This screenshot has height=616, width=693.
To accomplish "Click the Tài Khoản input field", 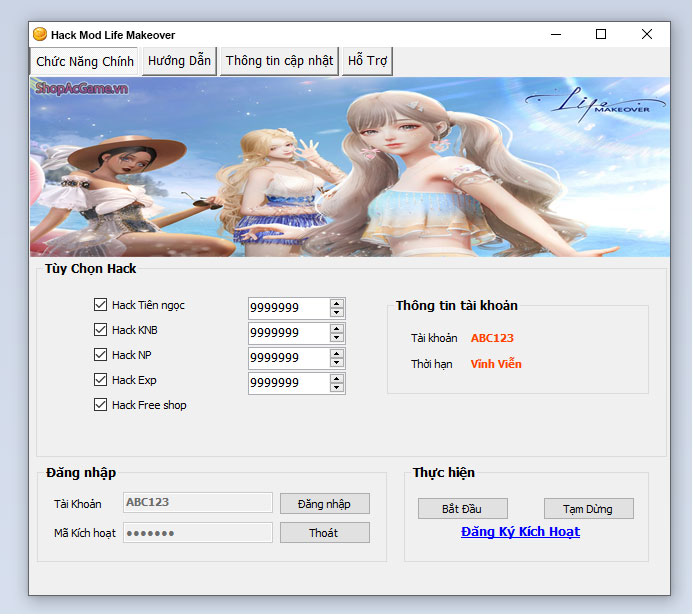I will click(198, 502).
